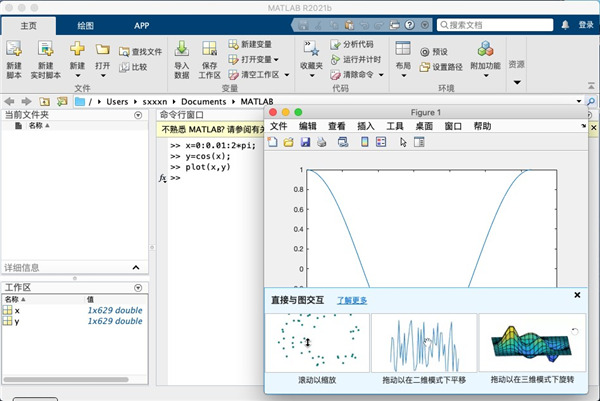Collapse the 详细信息 panel chevron

136,267
